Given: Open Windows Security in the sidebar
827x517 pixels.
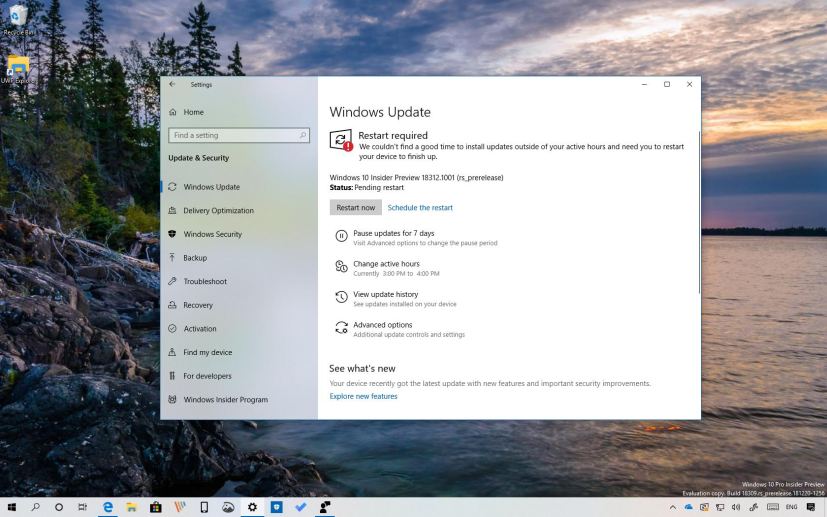Looking at the screenshot, I should [212, 234].
